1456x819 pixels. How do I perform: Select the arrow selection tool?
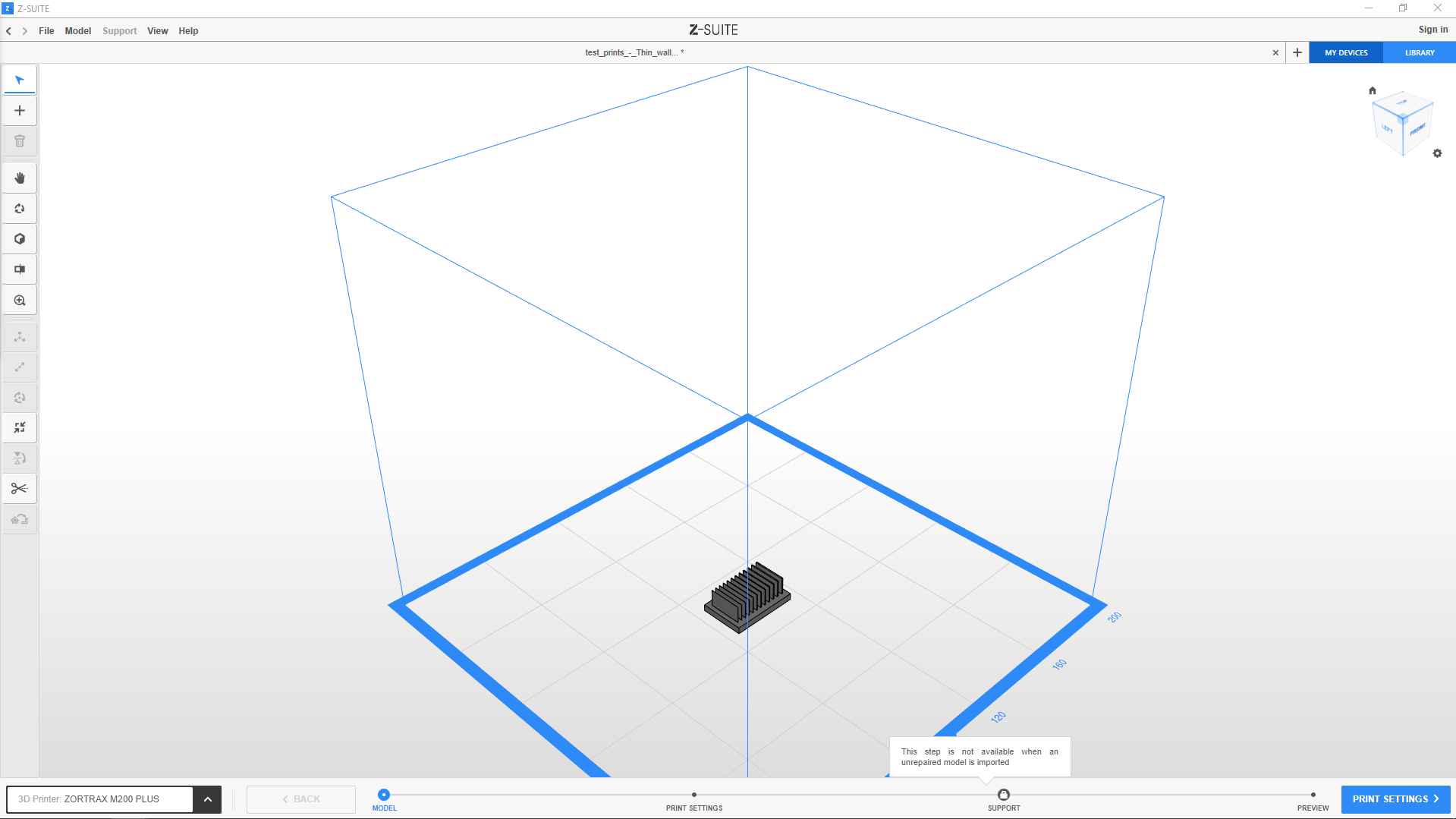click(20, 80)
